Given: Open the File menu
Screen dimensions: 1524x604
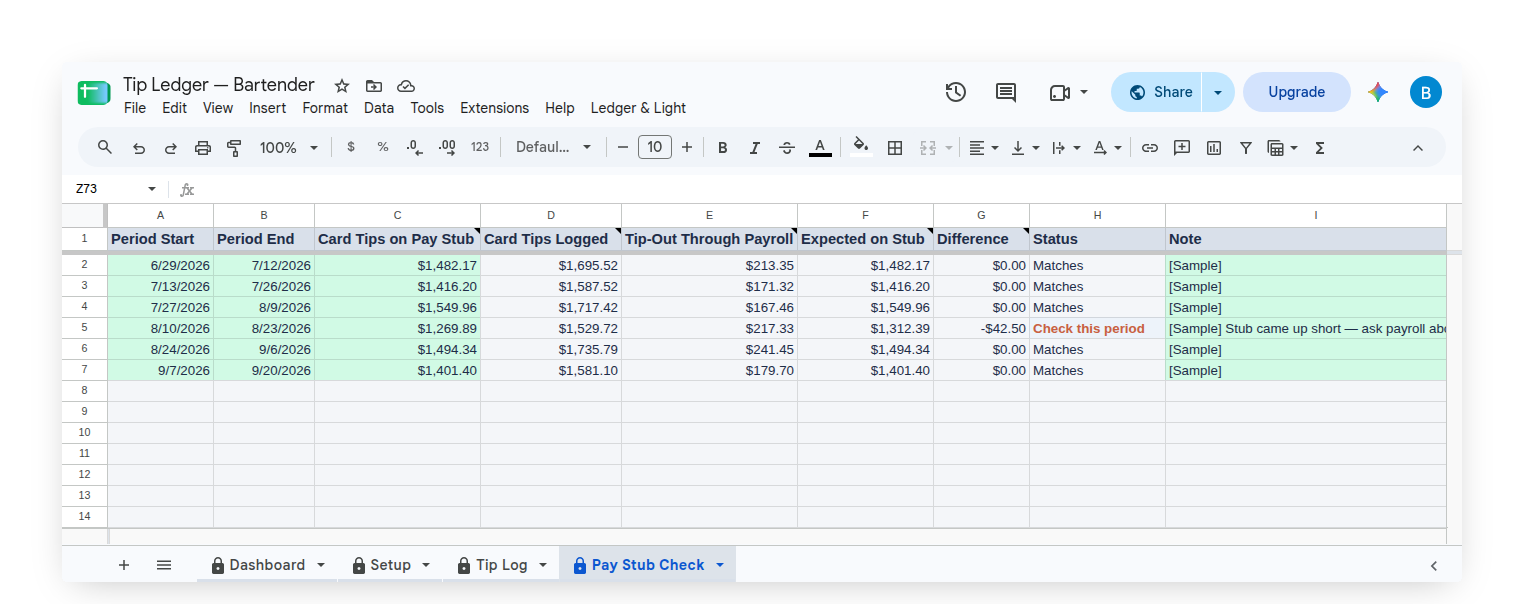Looking at the screenshot, I should click(135, 108).
